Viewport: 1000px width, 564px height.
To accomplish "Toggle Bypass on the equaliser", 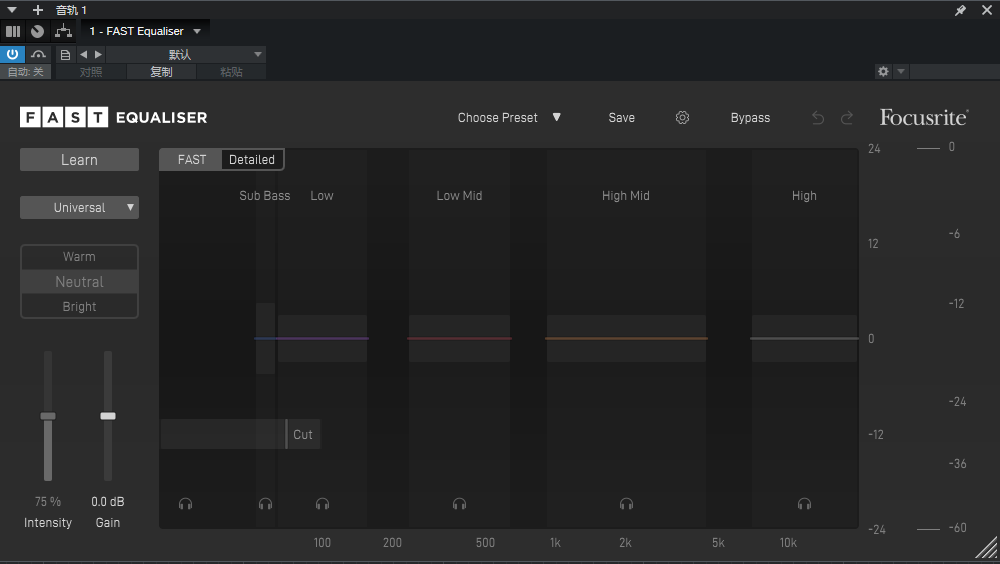I will click(750, 117).
